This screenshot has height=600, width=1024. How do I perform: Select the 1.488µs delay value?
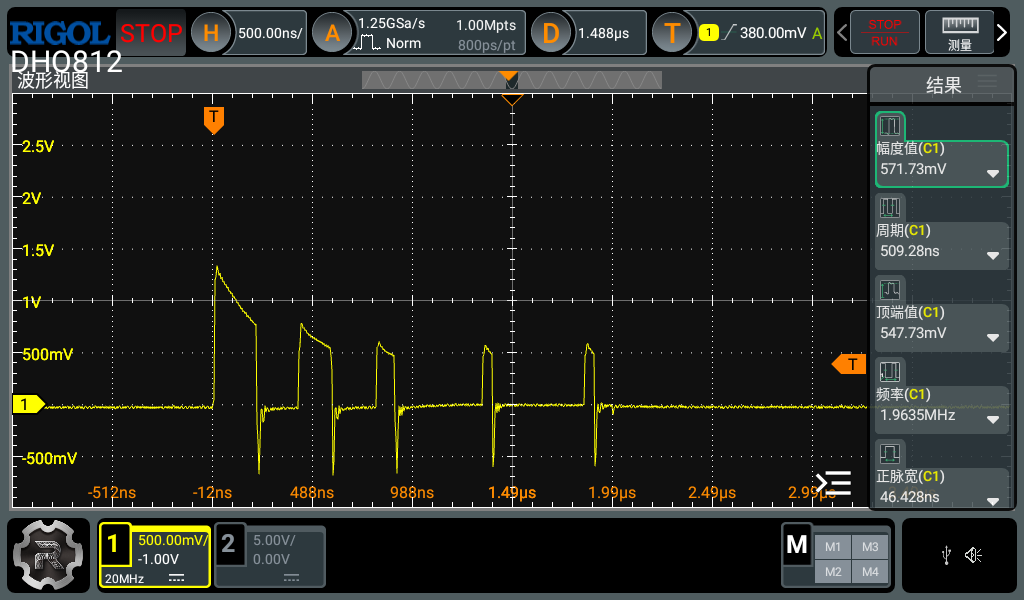coord(604,33)
